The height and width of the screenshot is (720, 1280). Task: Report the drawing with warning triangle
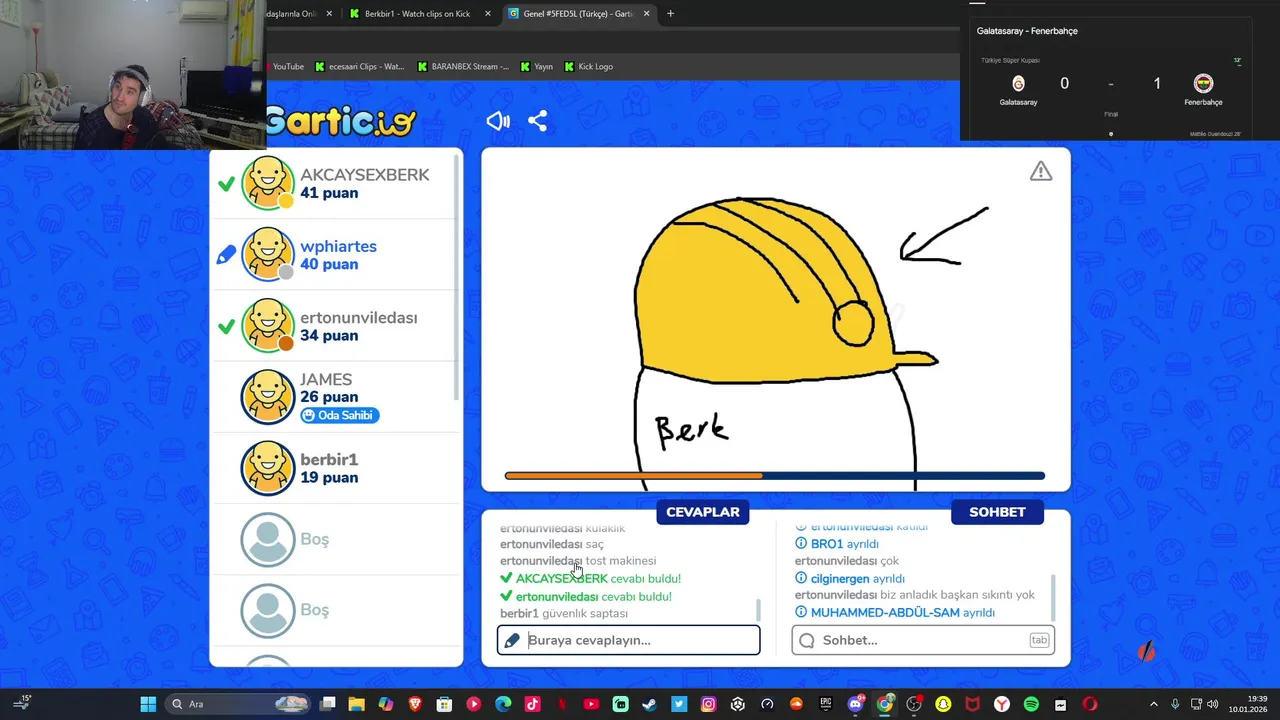[1041, 172]
